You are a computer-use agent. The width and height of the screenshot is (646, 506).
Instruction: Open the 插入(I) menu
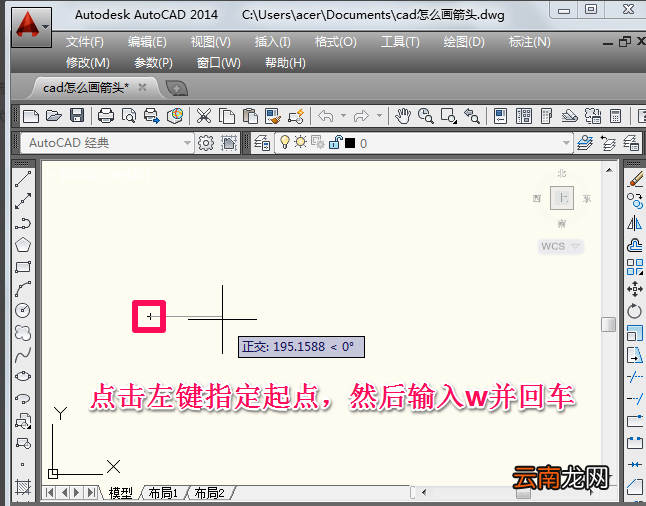[x=272, y=42]
